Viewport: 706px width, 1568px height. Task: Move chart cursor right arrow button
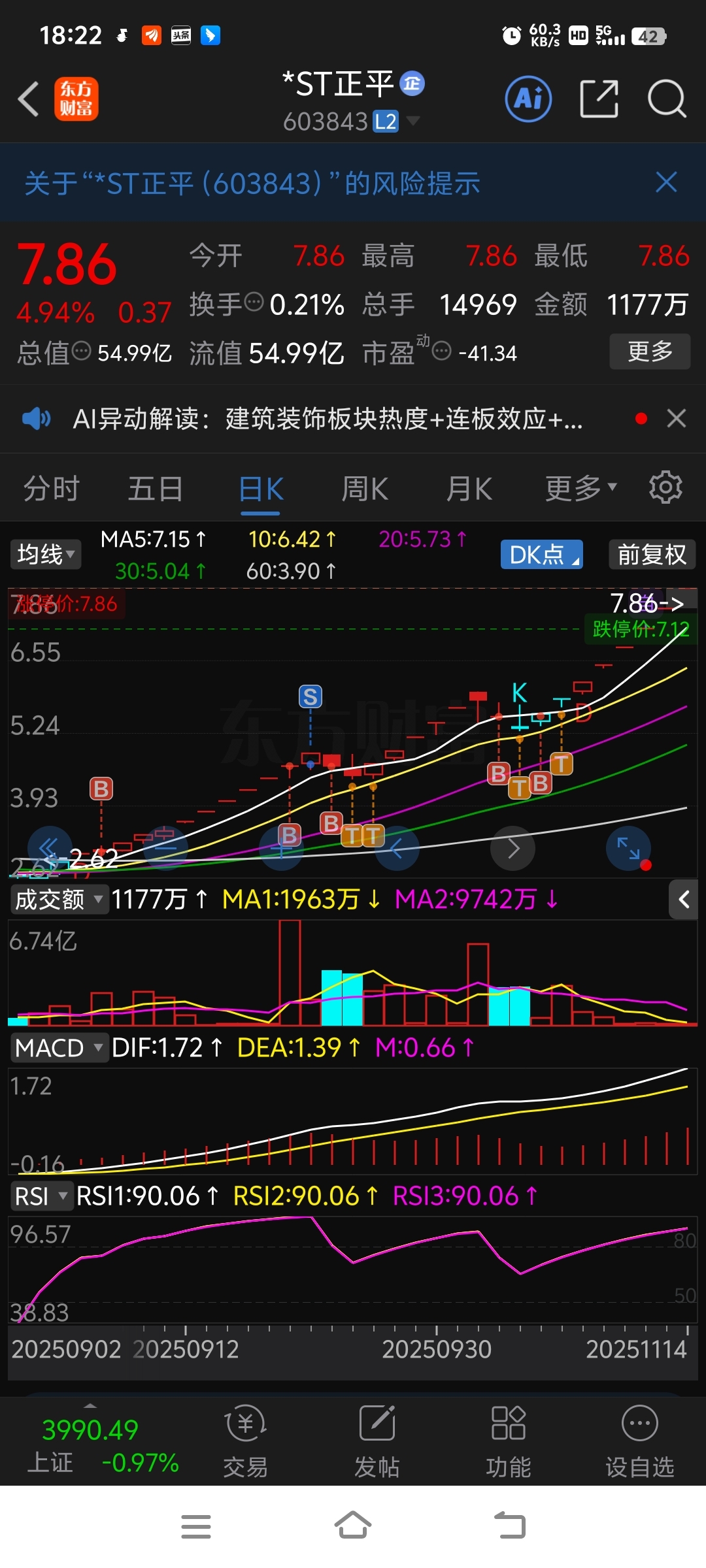pyautogui.click(x=513, y=848)
